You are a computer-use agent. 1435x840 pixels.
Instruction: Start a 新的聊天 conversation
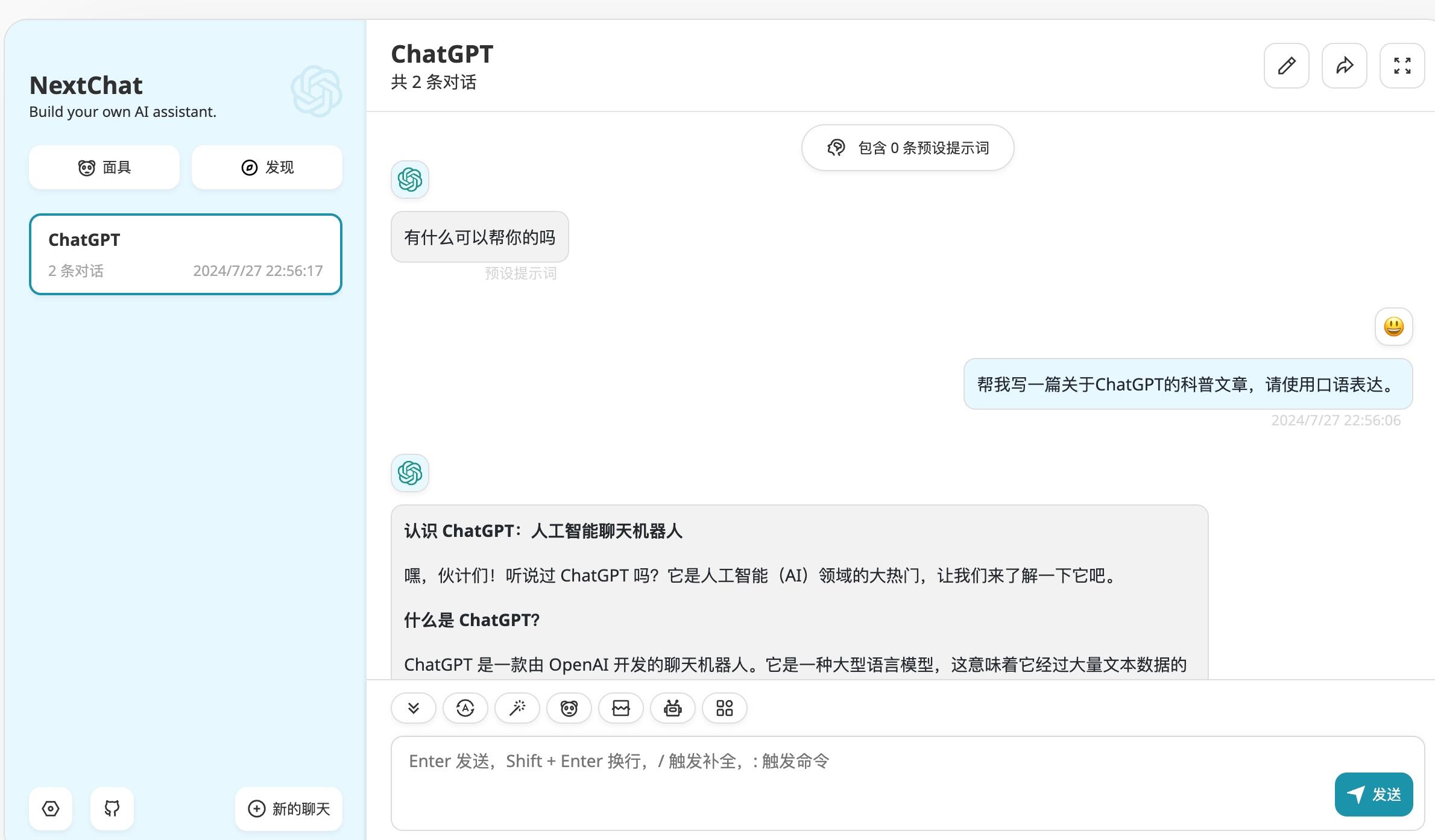coord(288,808)
